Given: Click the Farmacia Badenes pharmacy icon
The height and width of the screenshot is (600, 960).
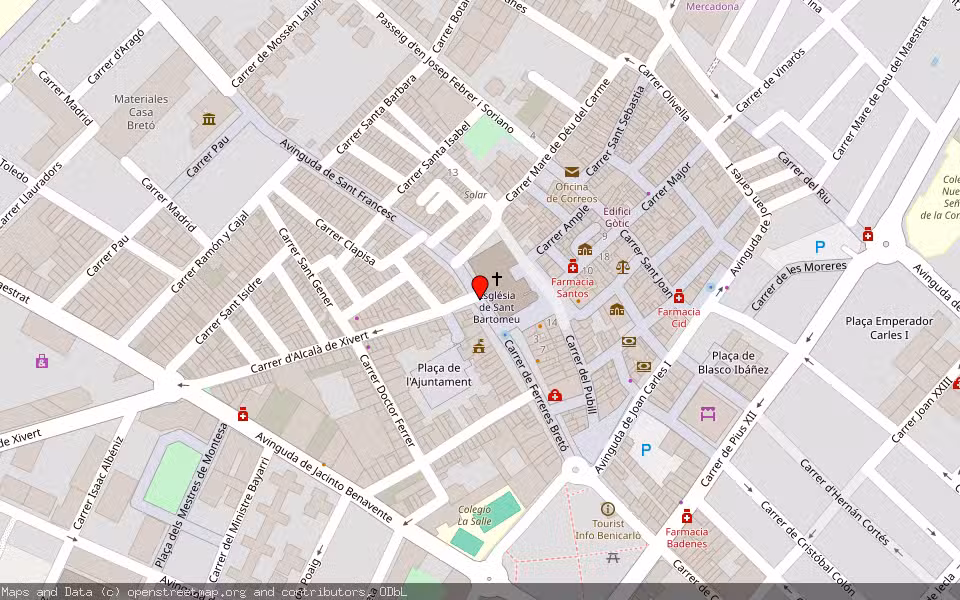Looking at the screenshot, I should (x=686, y=518).
